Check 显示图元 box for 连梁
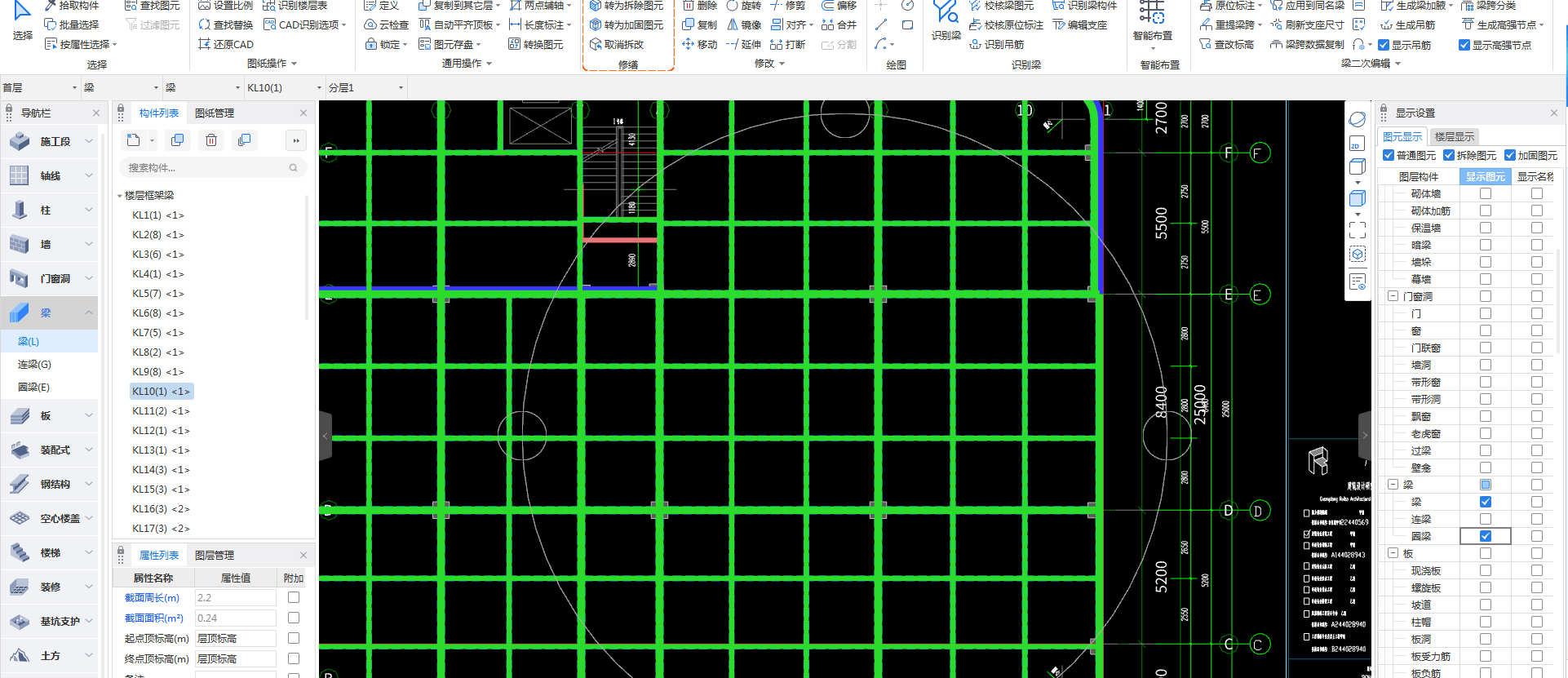This screenshot has height=678, width=1568. coord(1486,519)
